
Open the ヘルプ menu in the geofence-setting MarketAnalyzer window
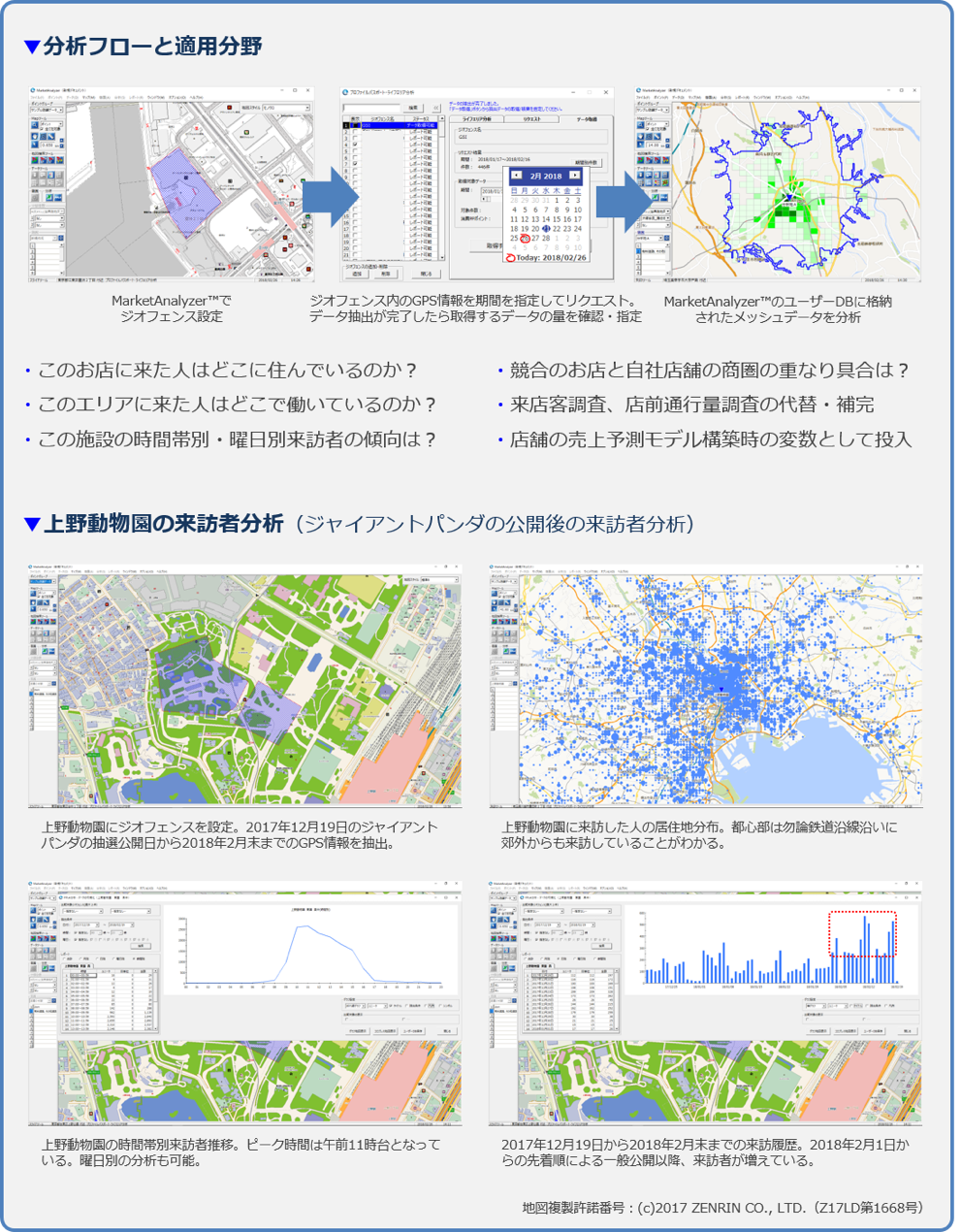pyautogui.click(x=196, y=98)
